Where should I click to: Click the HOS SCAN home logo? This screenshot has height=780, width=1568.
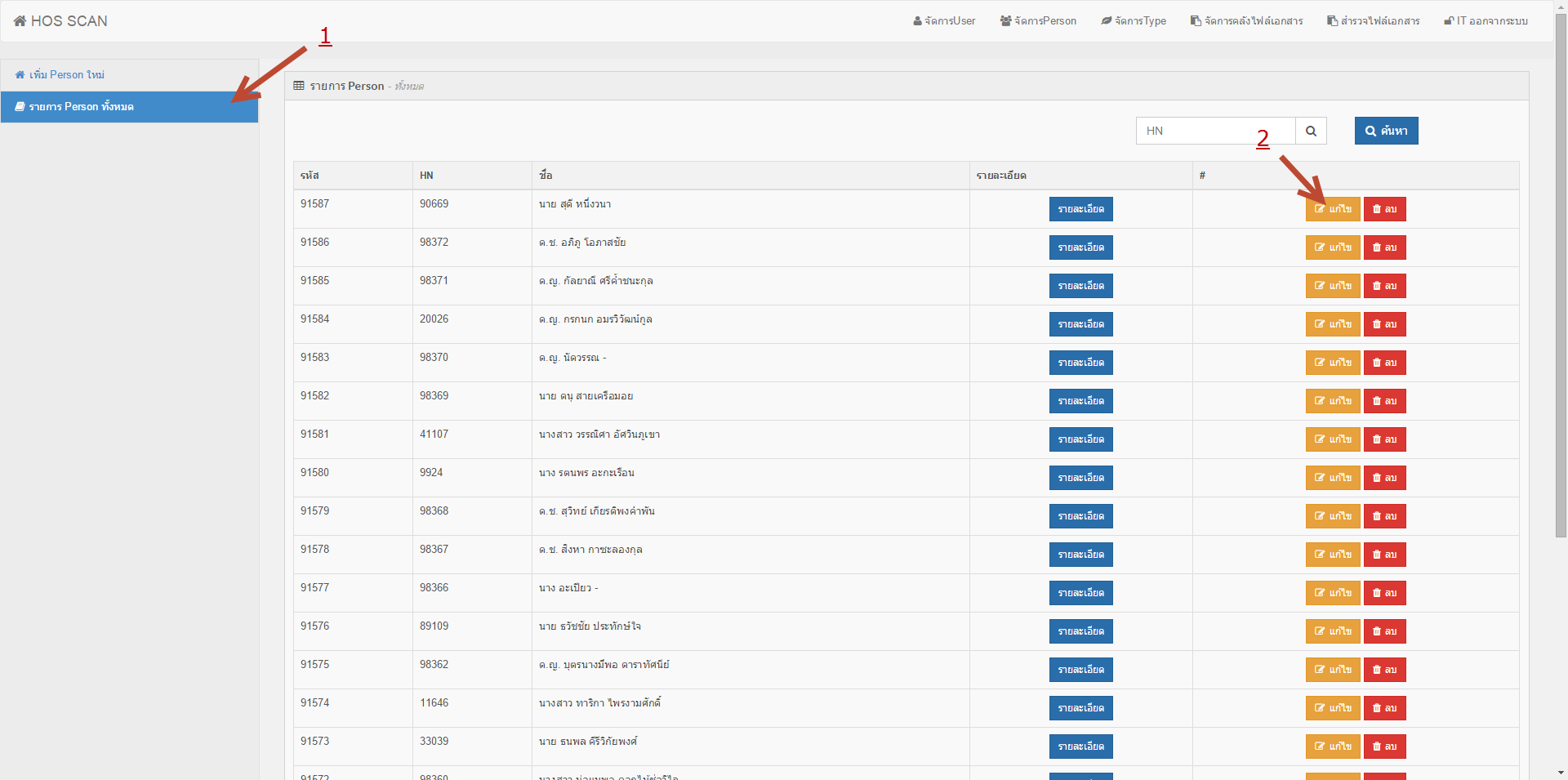[x=61, y=21]
